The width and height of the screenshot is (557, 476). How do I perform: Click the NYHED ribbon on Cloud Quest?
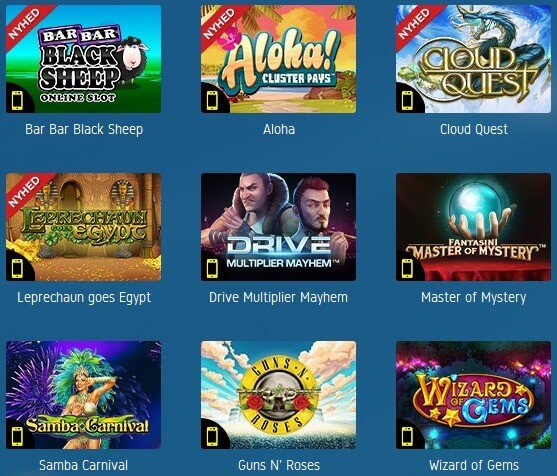click(415, 24)
